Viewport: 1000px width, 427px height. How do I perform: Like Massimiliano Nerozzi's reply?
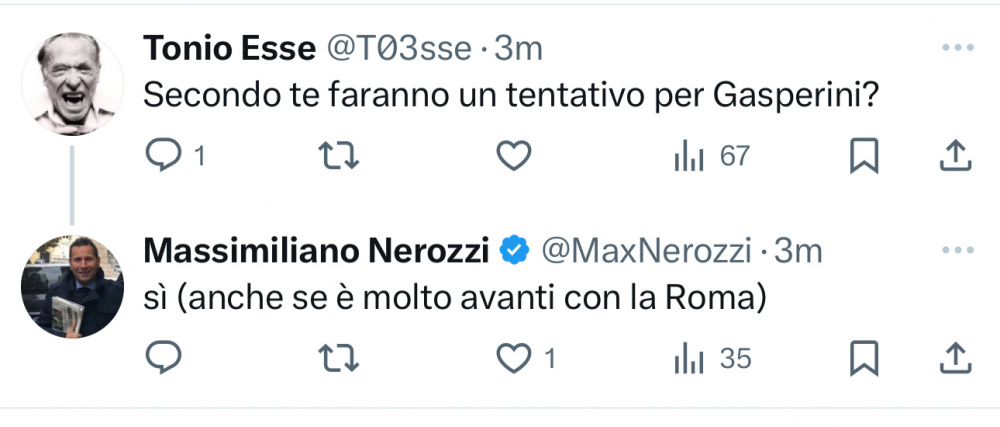click(526, 358)
